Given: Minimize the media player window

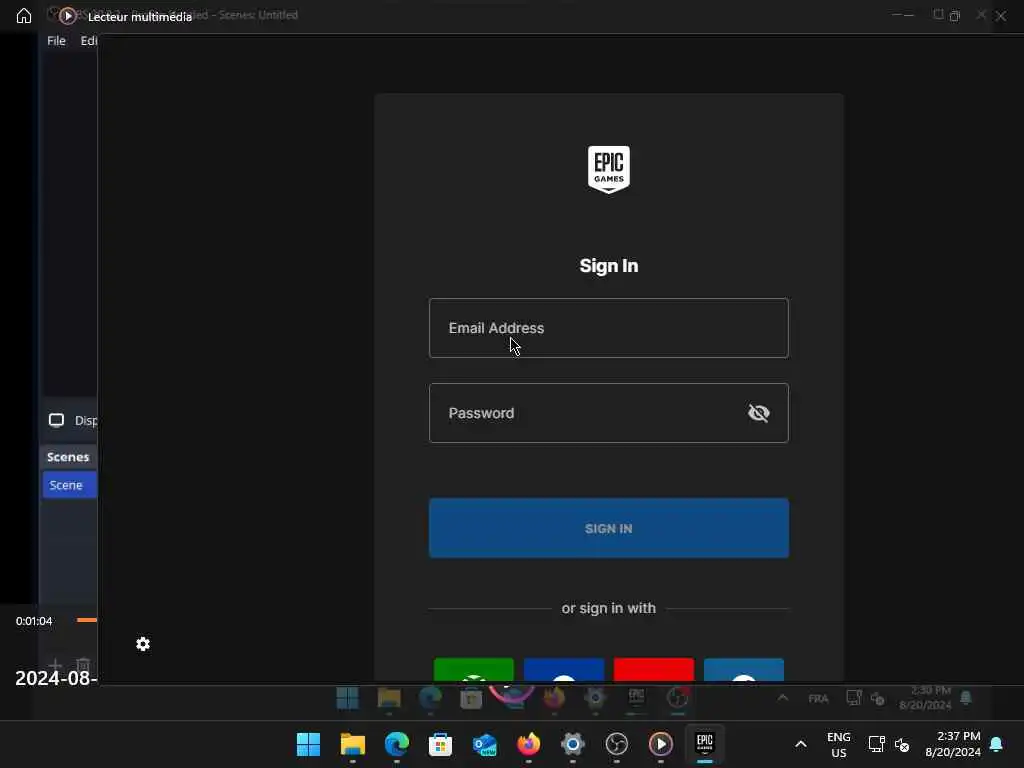Looking at the screenshot, I should (908, 16).
